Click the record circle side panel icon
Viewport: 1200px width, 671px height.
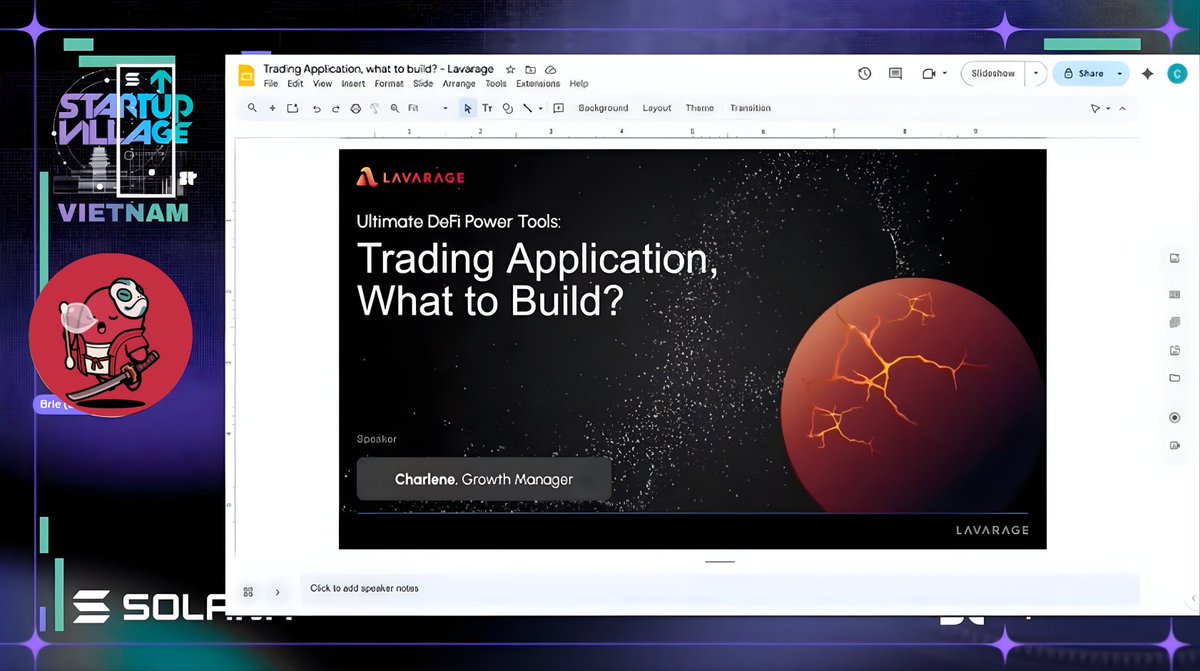pyautogui.click(x=1174, y=417)
